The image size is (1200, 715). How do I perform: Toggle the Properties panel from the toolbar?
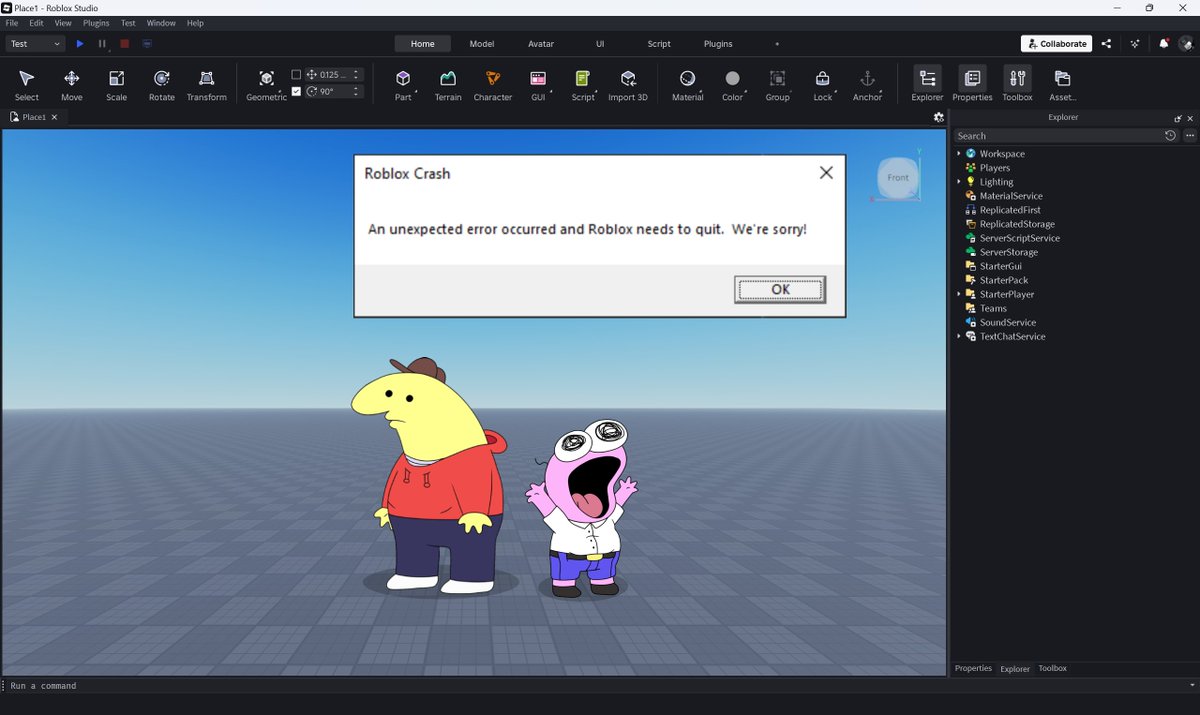pos(972,85)
